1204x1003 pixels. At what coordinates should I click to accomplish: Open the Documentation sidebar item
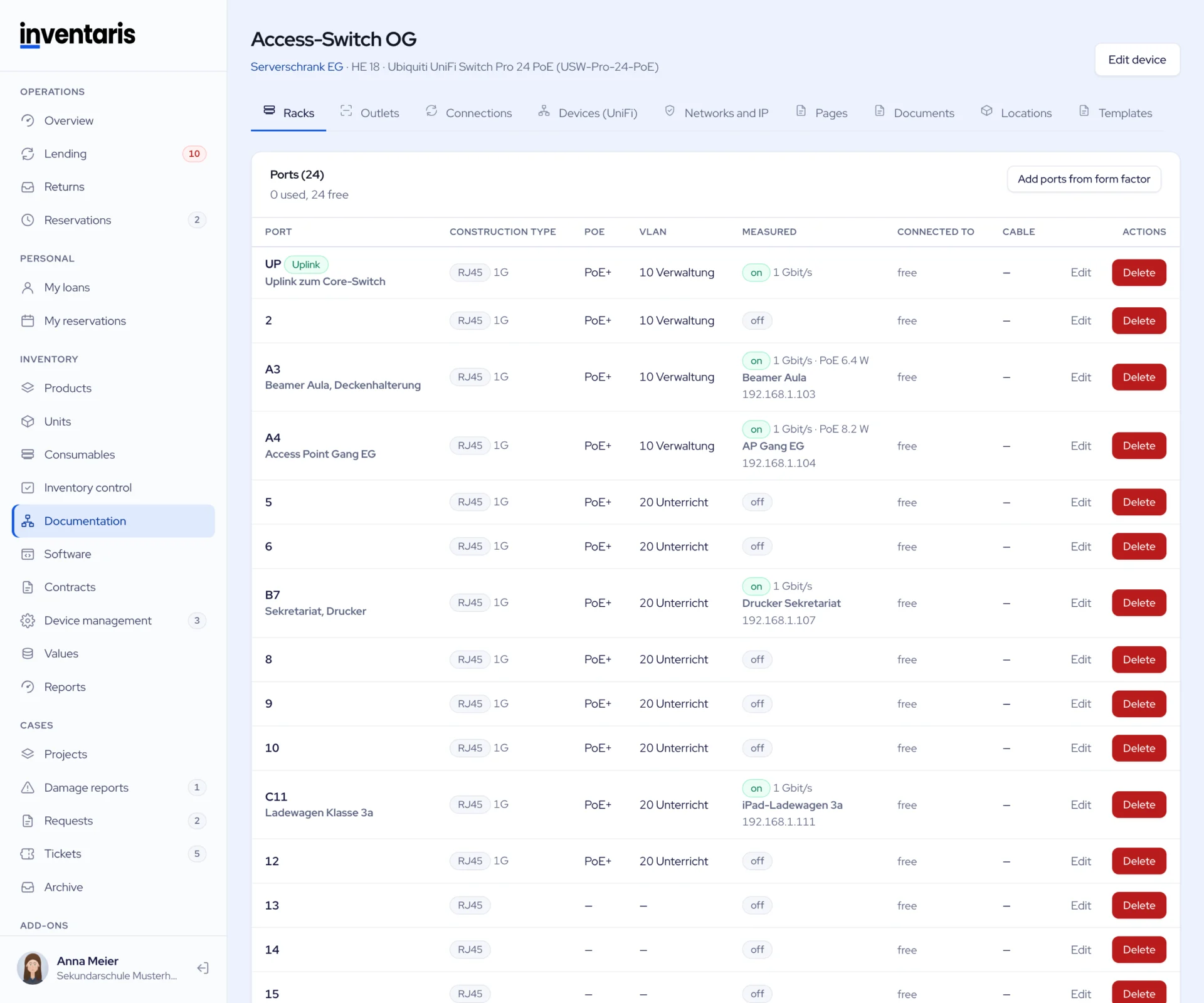coord(114,521)
